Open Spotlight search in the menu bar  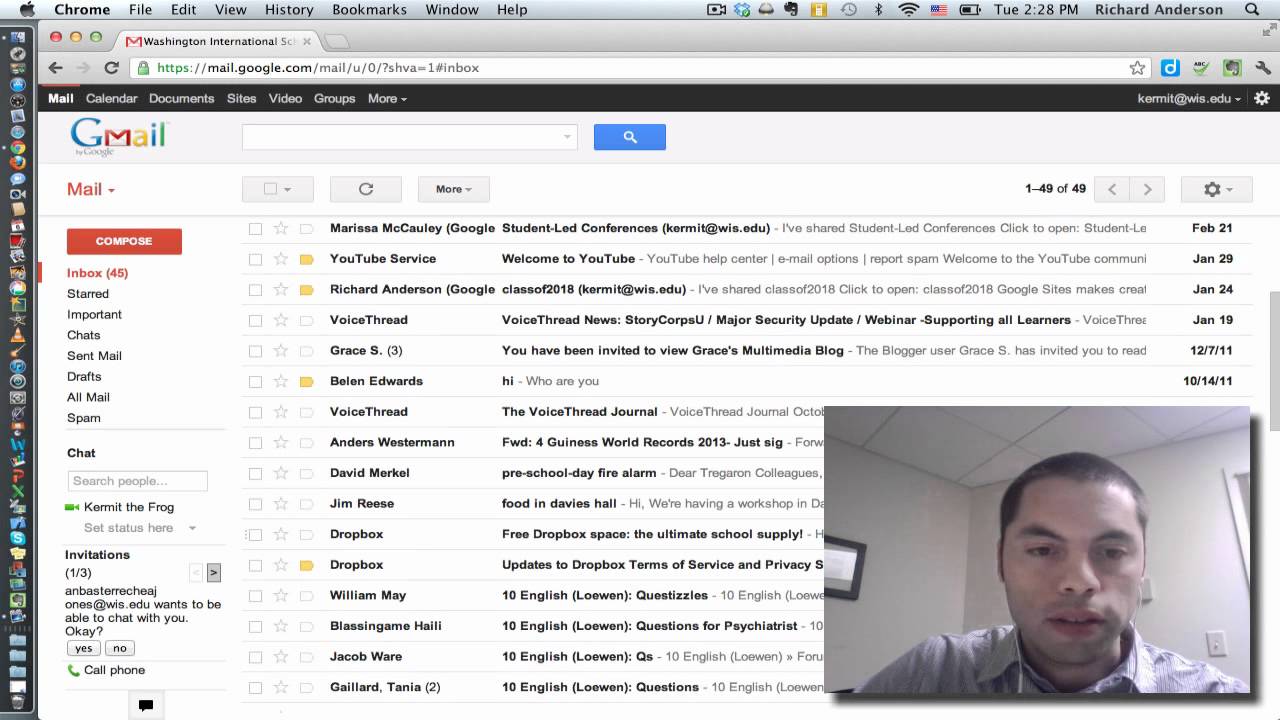pyautogui.click(x=1252, y=10)
